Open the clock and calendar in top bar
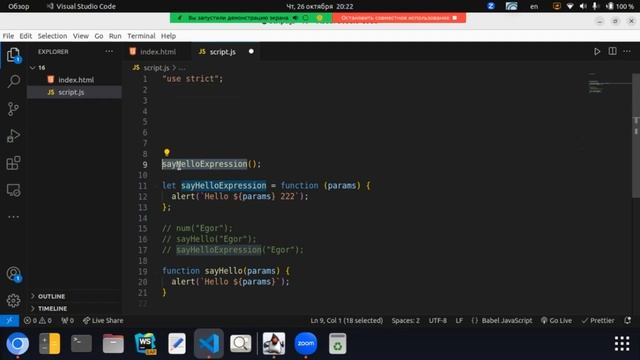The width and height of the screenshot is (640, 360). (320, 6)
